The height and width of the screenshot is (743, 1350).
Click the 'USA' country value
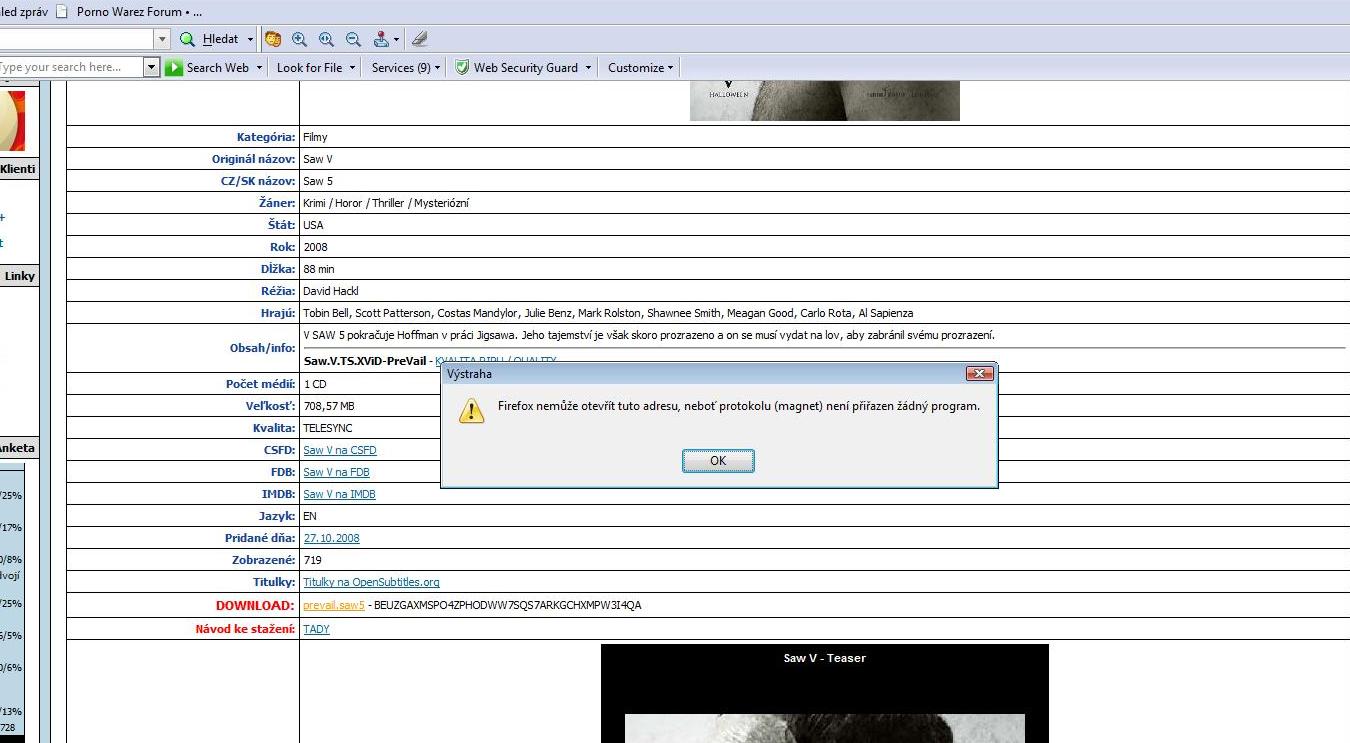coord(313,225)
